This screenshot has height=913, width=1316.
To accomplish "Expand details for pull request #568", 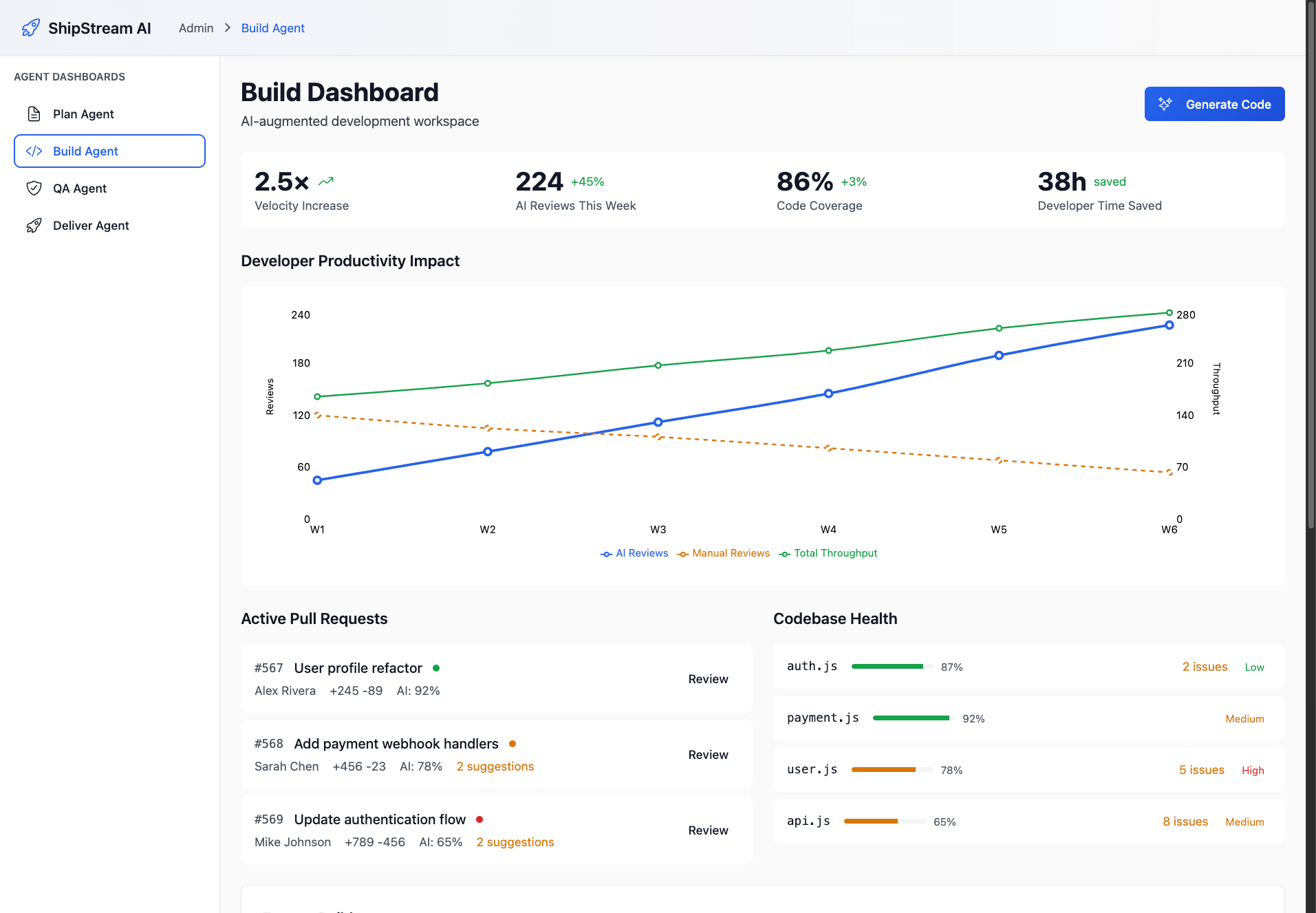I will coord(396,744).
